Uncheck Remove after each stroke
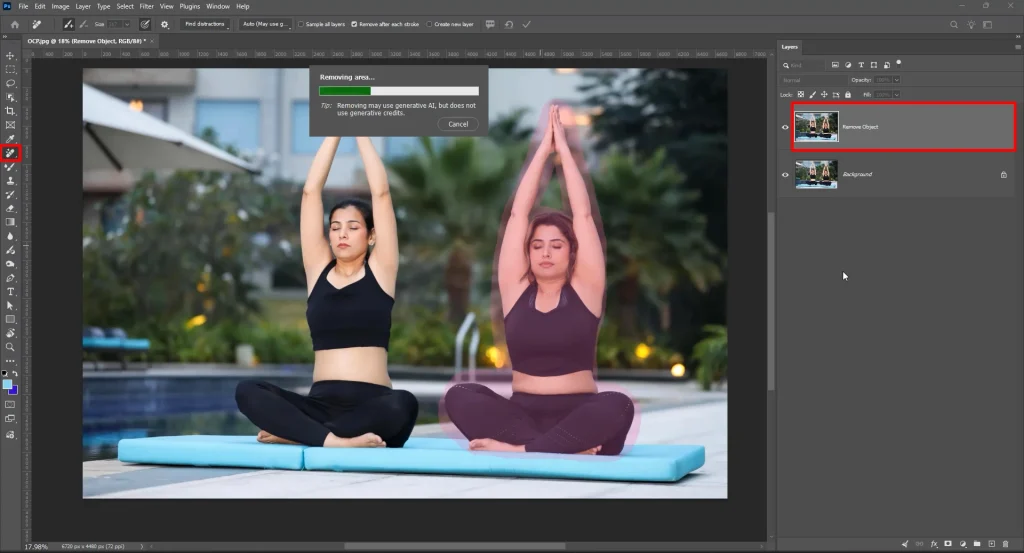Image resolution: width=1024 pixels, height=553 pixels. (354, 24)
